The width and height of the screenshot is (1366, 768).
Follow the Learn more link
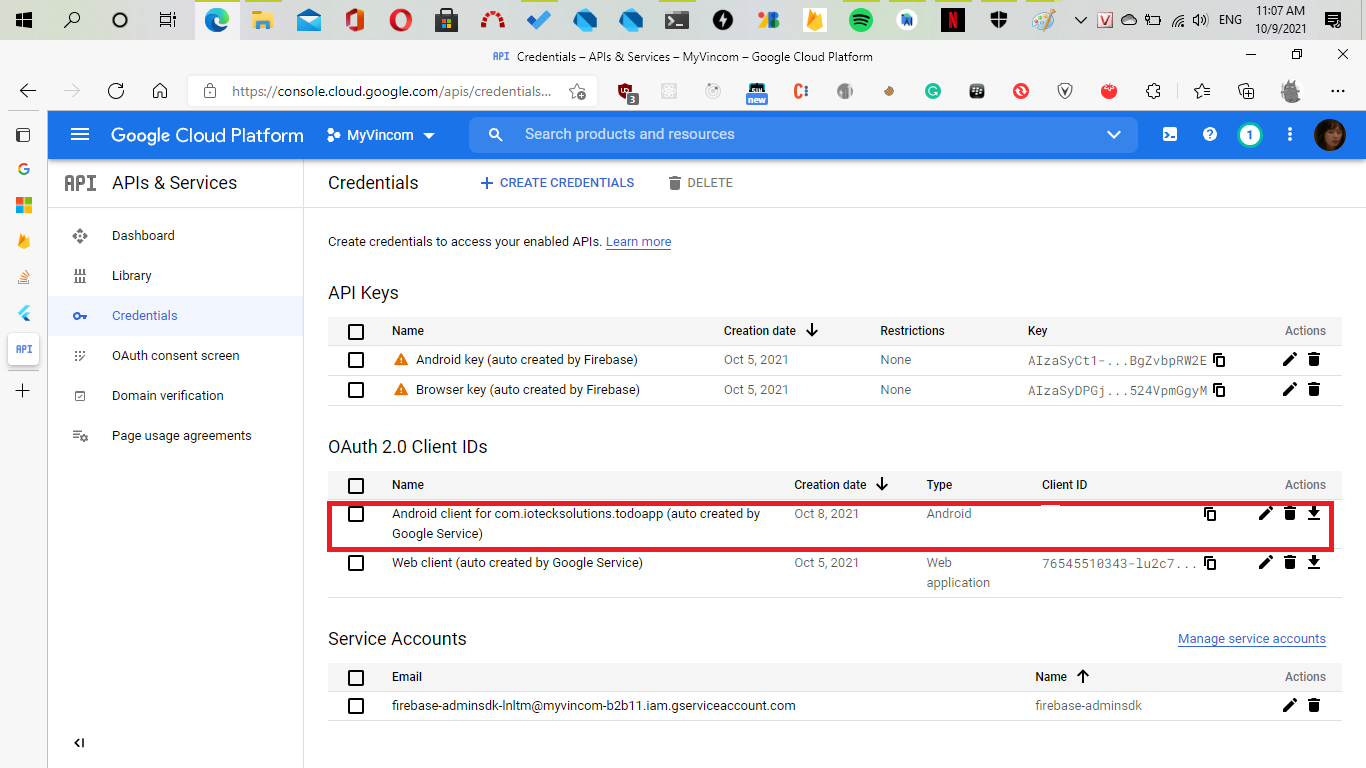[638, 242]
